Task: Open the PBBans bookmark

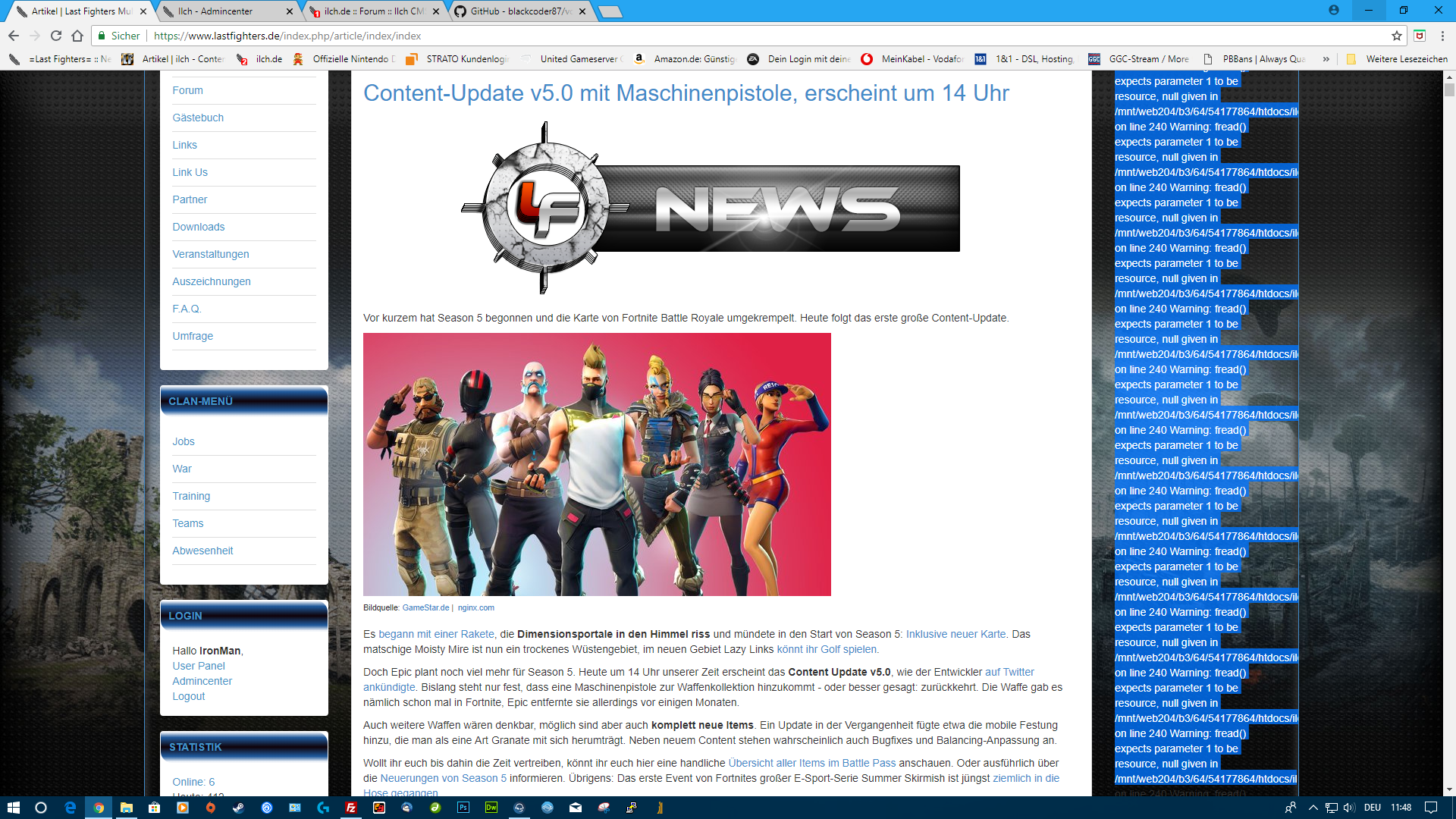Action: (x=1254, y=59)
